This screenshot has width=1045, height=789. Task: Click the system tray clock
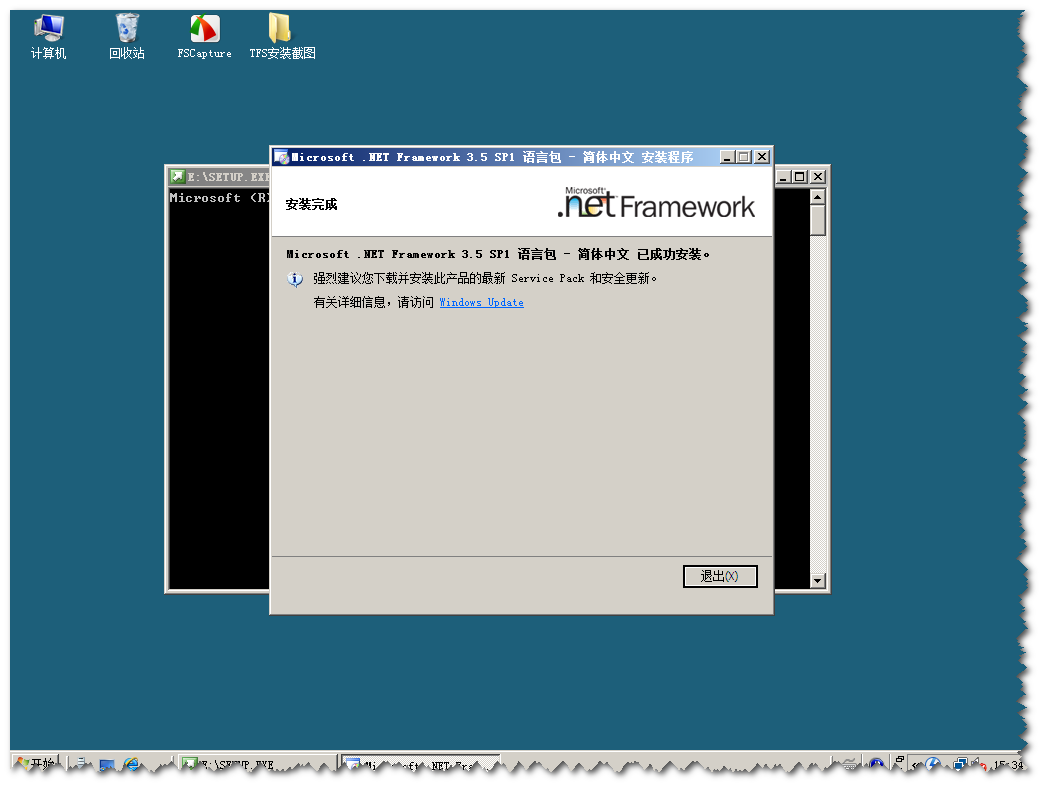click(x=1008, y=765)
